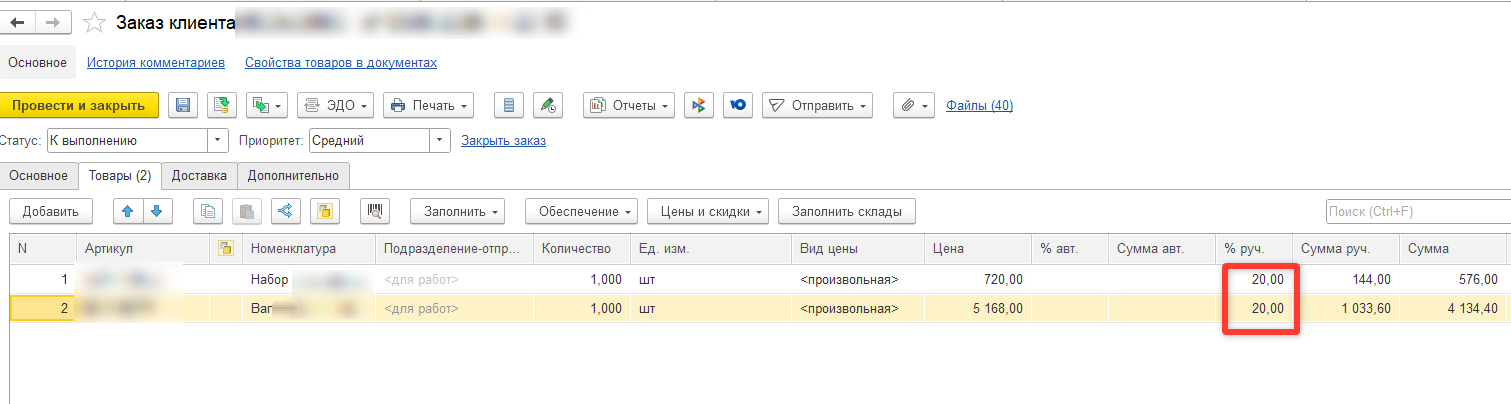
Task: Click the Цена column header
Action: point(977,248)
